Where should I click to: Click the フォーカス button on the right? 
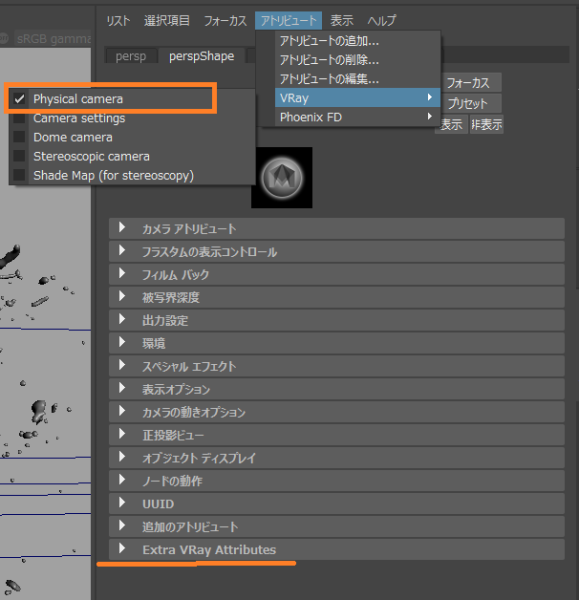pyautogui.click(x=468, y=83)
